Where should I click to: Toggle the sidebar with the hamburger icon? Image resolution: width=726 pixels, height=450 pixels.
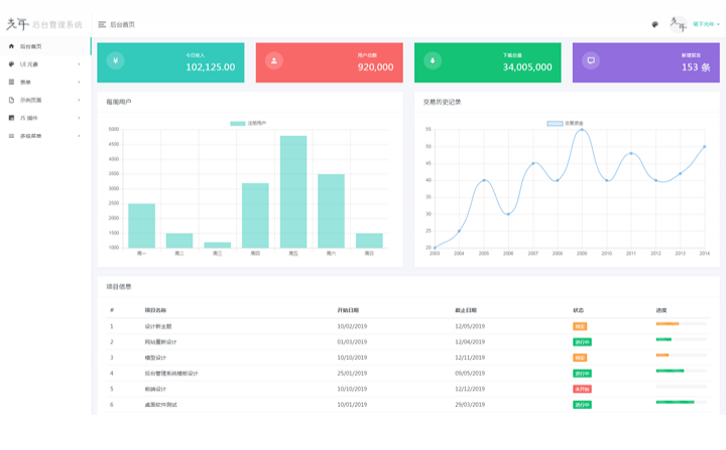coord(102,25)
